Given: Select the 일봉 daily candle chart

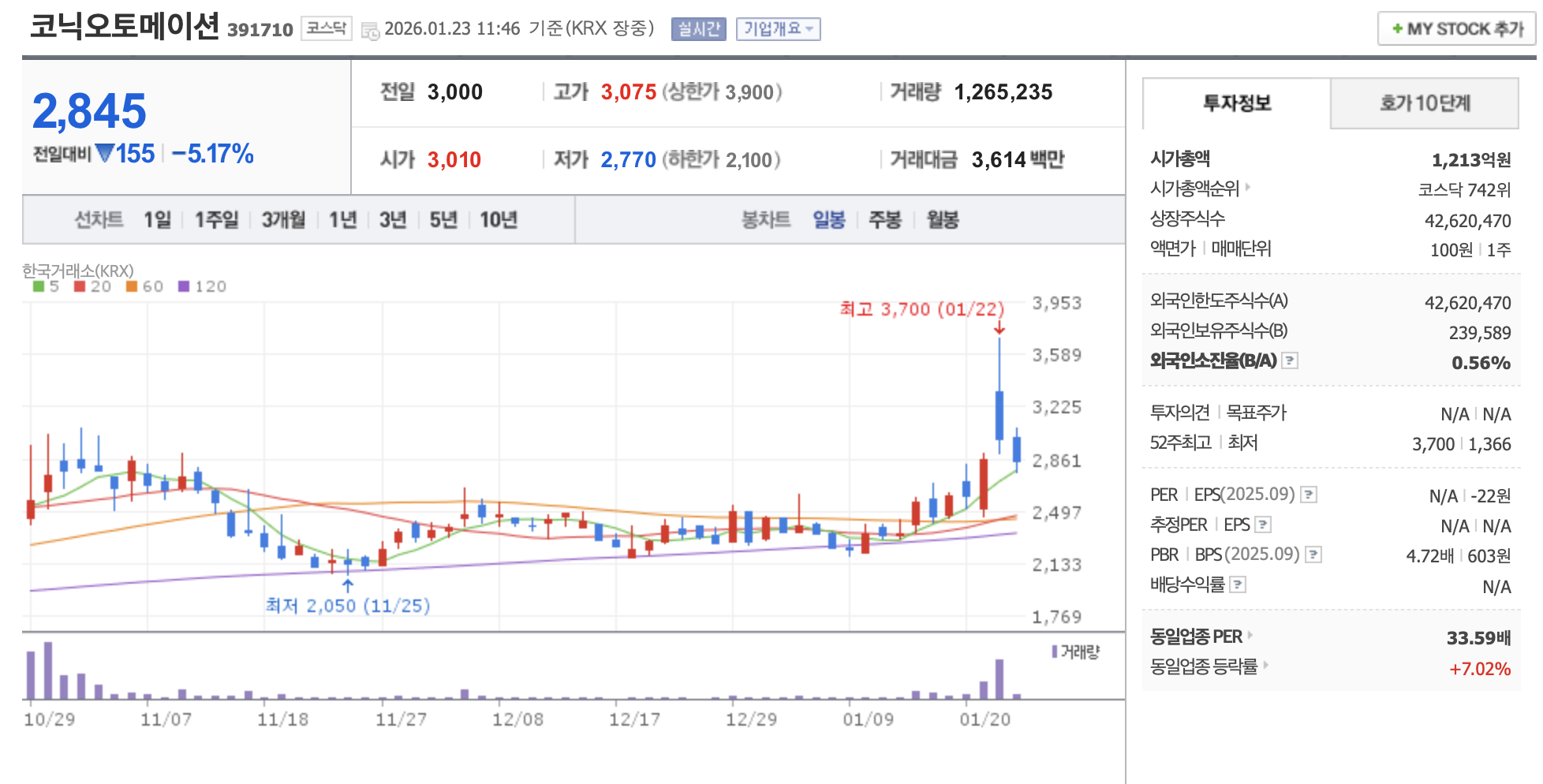Looking at the screenshot, I should [x=829, y=220].
